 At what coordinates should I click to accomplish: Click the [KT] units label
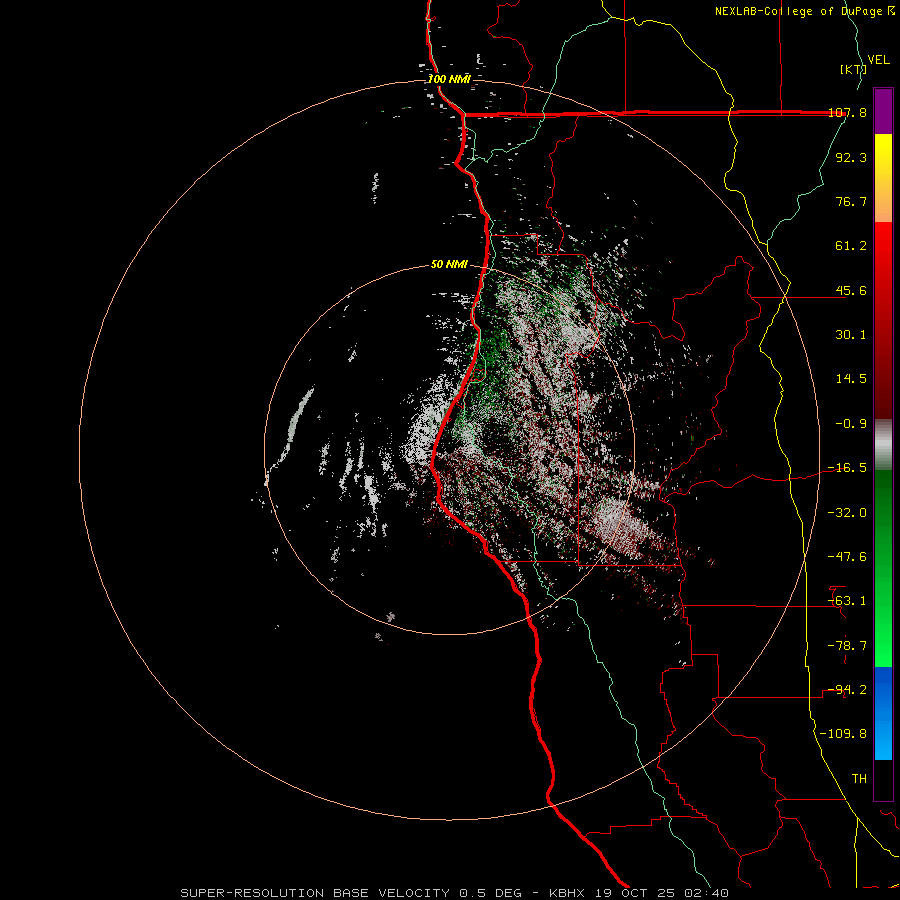point(853,69)
